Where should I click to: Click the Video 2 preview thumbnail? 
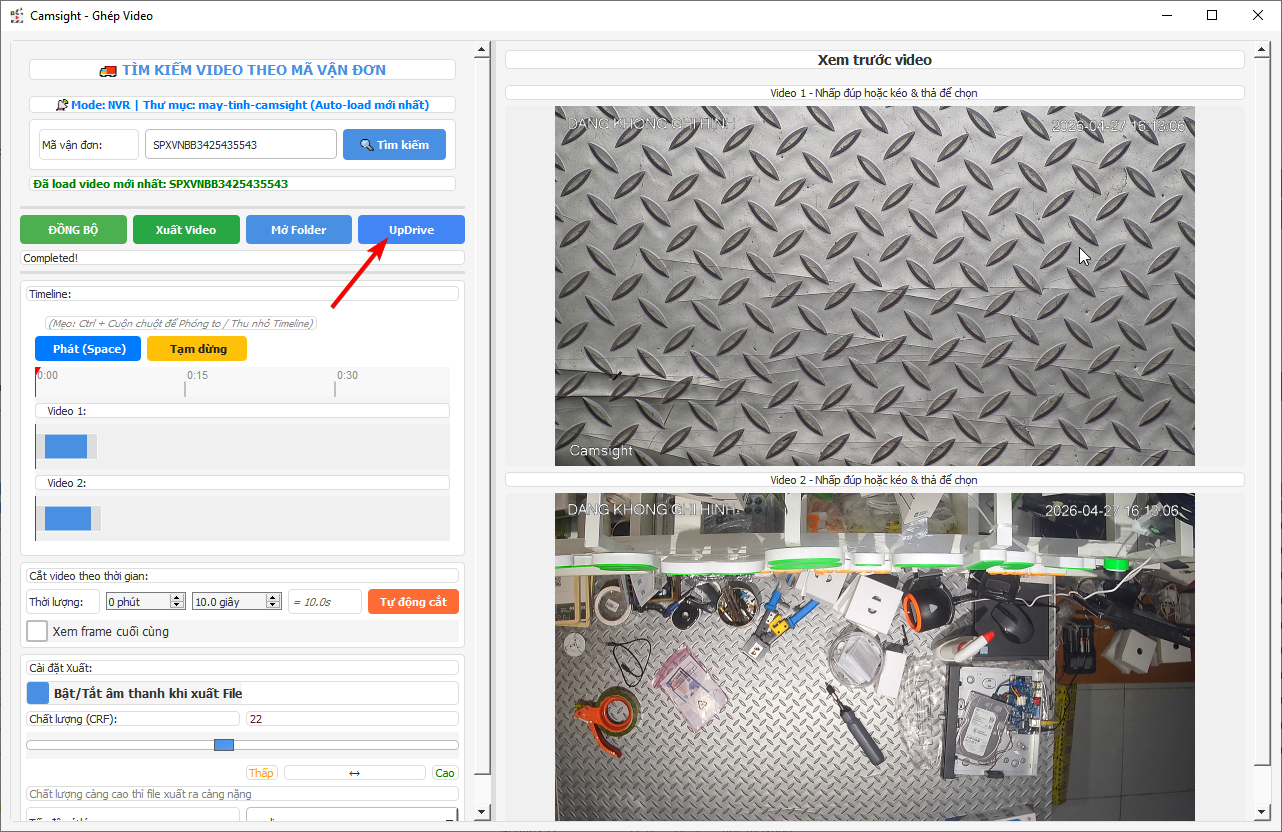[874, 656]
